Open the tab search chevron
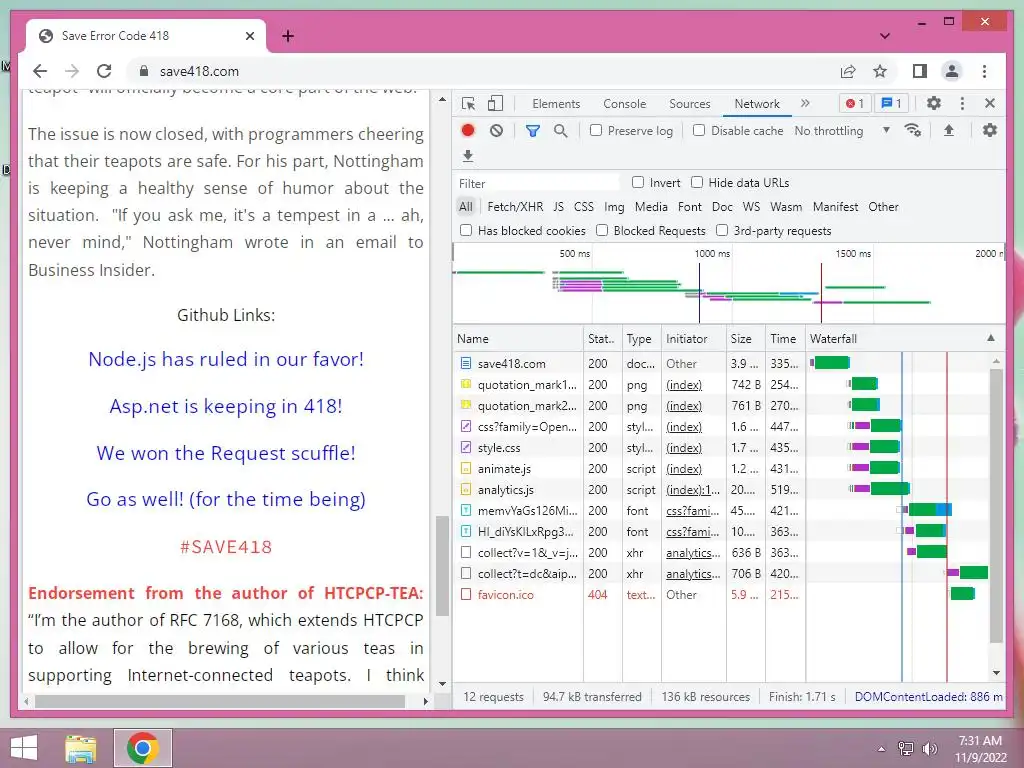1024x768 pixels. tap(885, 36)
